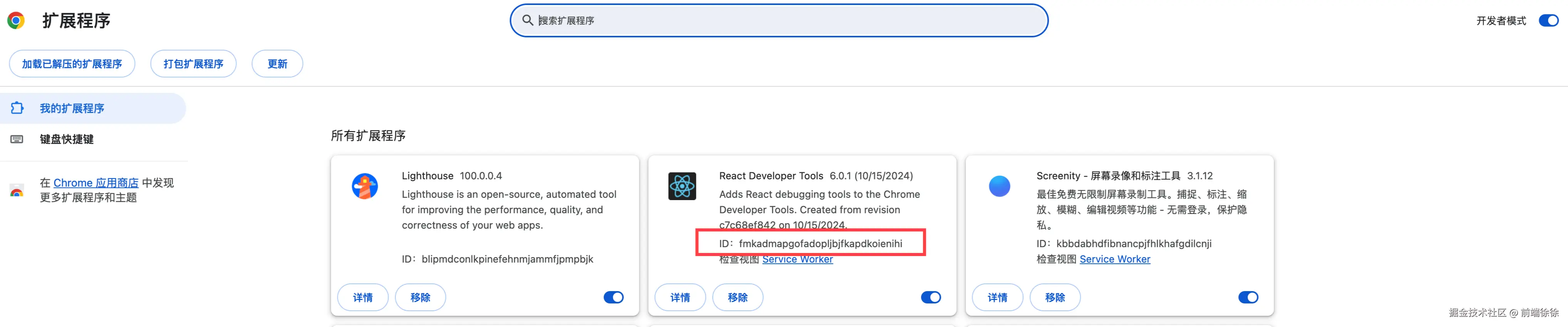Open 键盘快捷键 sidebar item
This screenshot has width=1568, height=327.
point(92,140)
